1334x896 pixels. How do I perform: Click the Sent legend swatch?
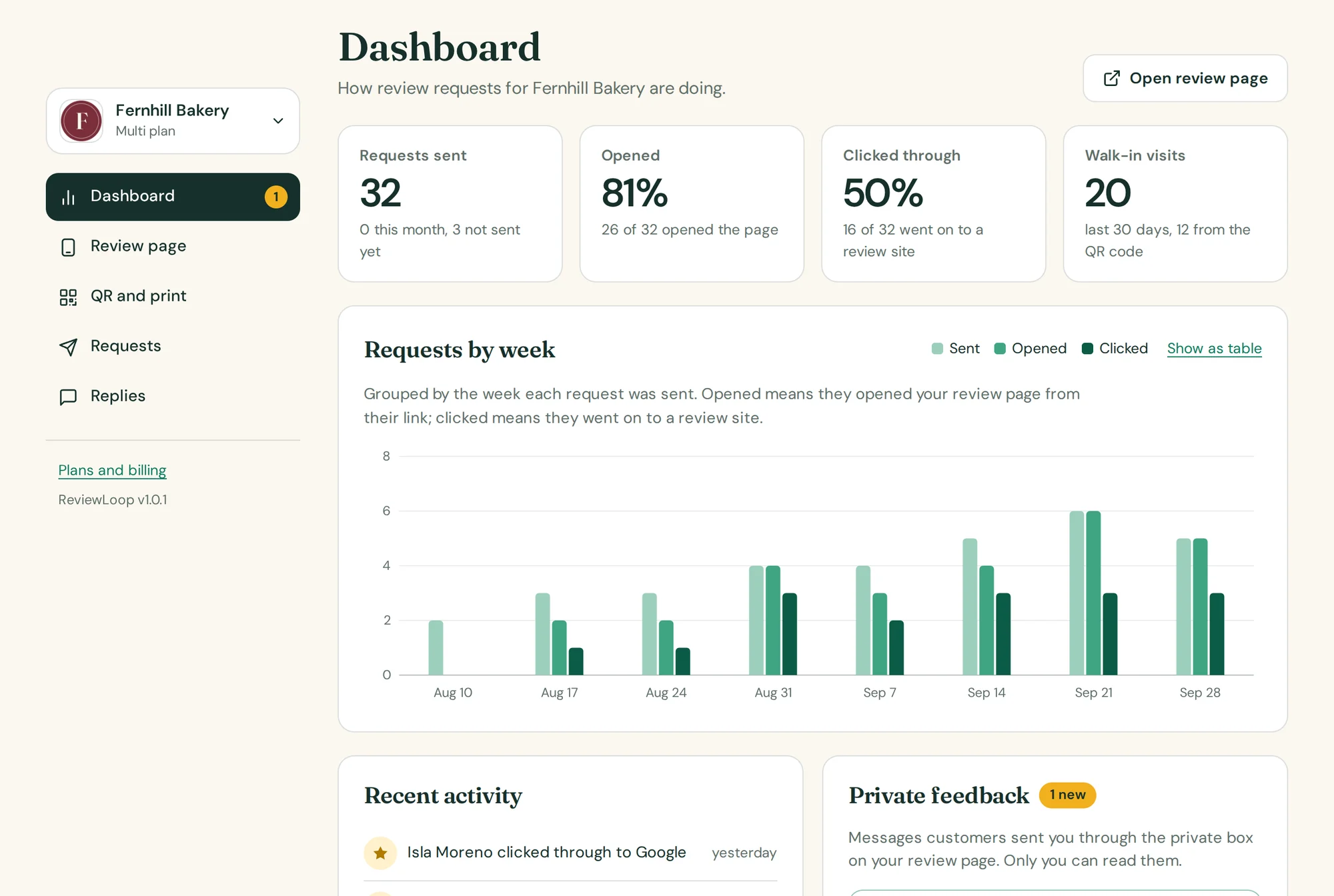click(x=937, y=349)
